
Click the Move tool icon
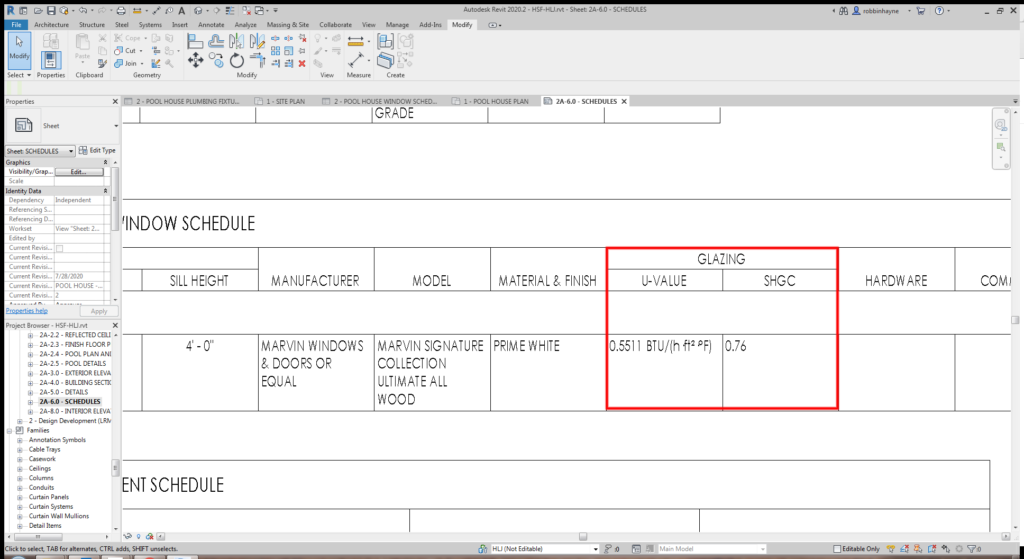[x=195, y=61]
